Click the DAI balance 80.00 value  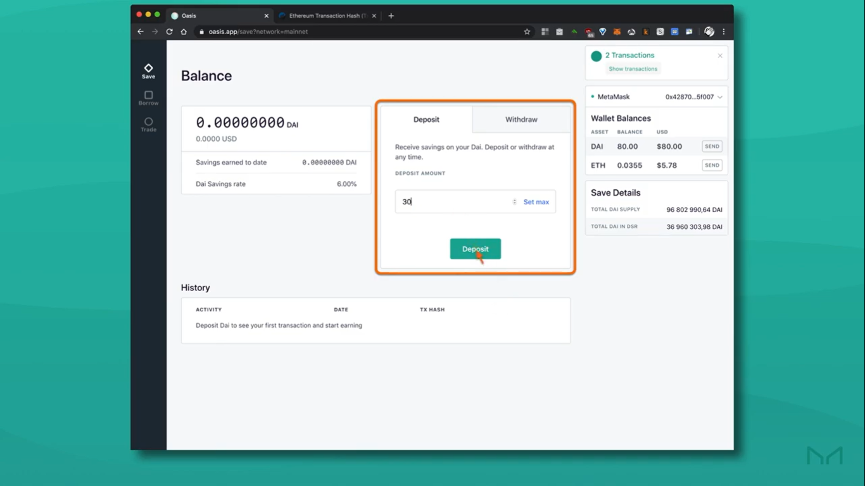point(627,146)
